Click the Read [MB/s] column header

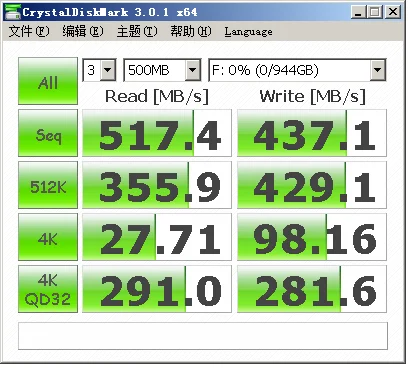(x=157, y=96)
